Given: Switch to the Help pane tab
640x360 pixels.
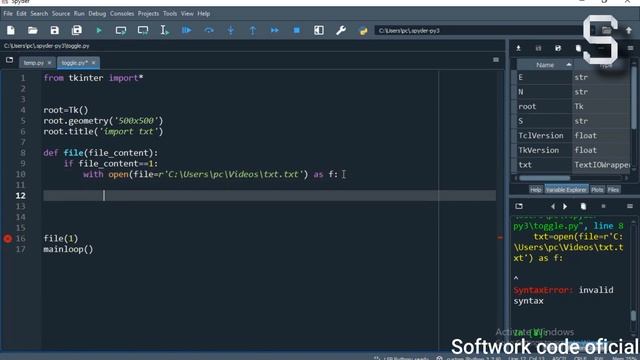Looking at the screenshot, I should [x=536, y=189].
